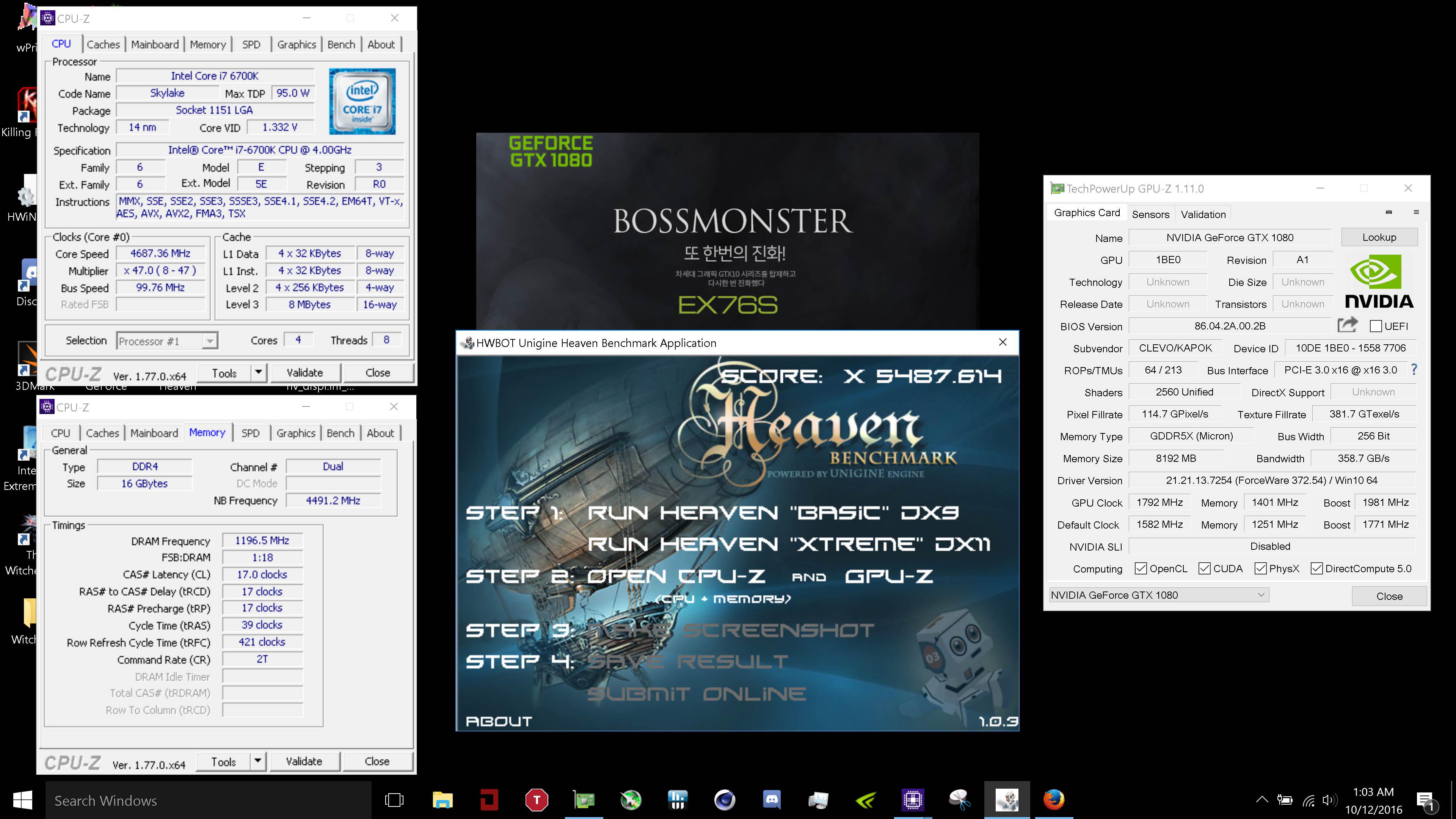Run Heaven "Basic" DX9 benchmark
Screen dimensions: 1456x819
pos(773,513)
